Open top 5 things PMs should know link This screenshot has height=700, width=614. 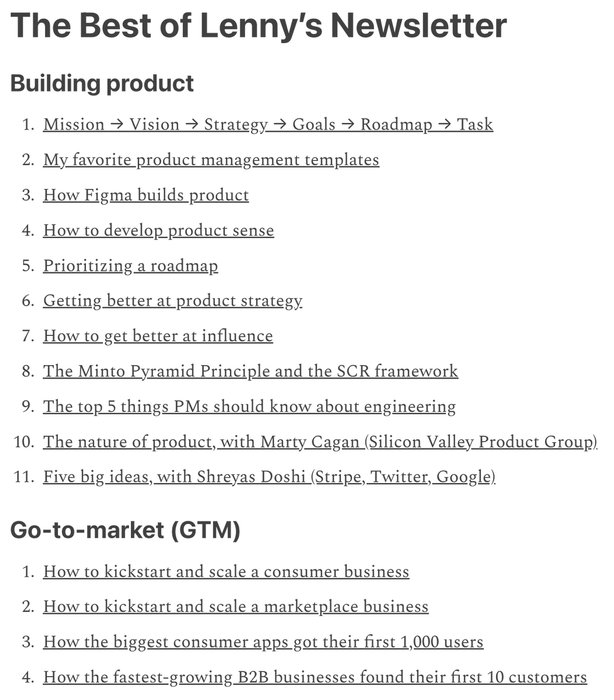tap(249, 407)
